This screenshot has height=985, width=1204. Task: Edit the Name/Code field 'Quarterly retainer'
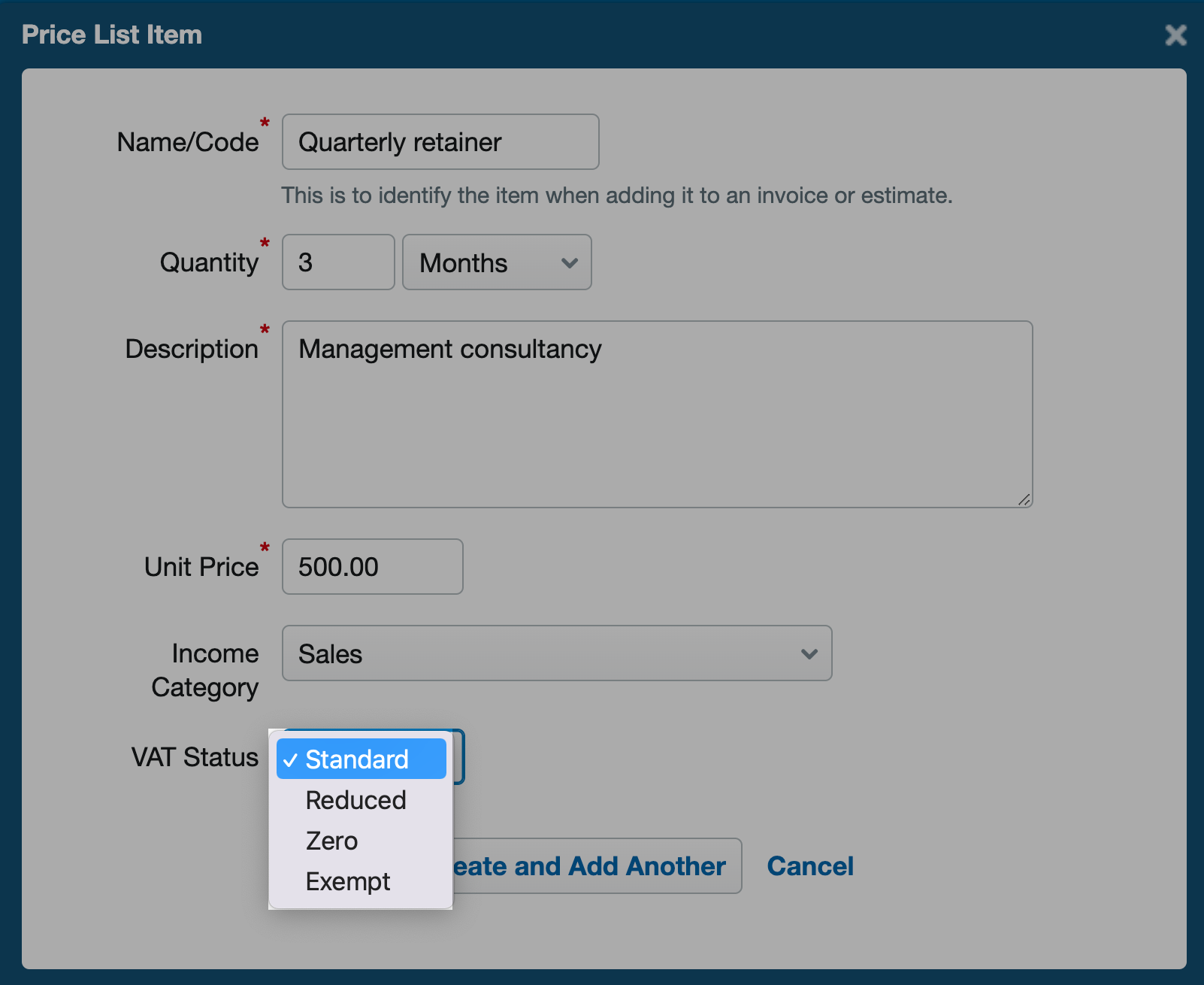coord(440,142)
